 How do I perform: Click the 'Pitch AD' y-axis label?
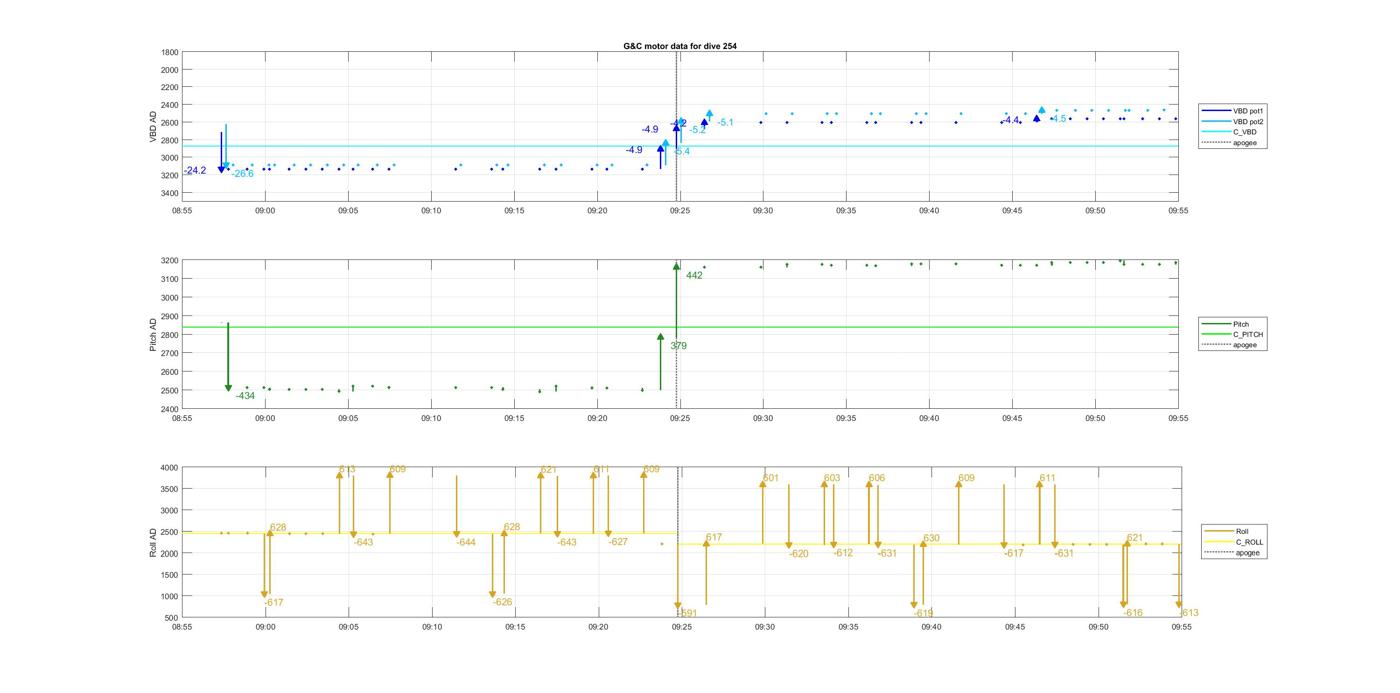(154, 334)
